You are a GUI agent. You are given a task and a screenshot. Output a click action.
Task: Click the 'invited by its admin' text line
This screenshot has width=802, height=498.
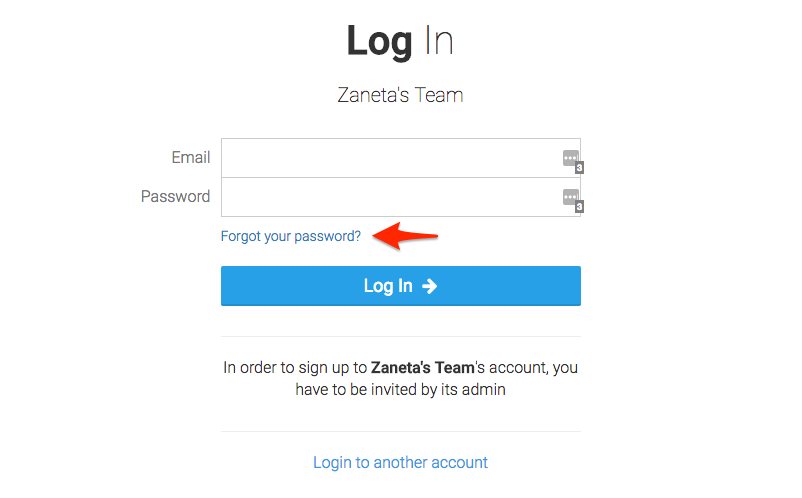pyautogui.click(x=400, y=390)
